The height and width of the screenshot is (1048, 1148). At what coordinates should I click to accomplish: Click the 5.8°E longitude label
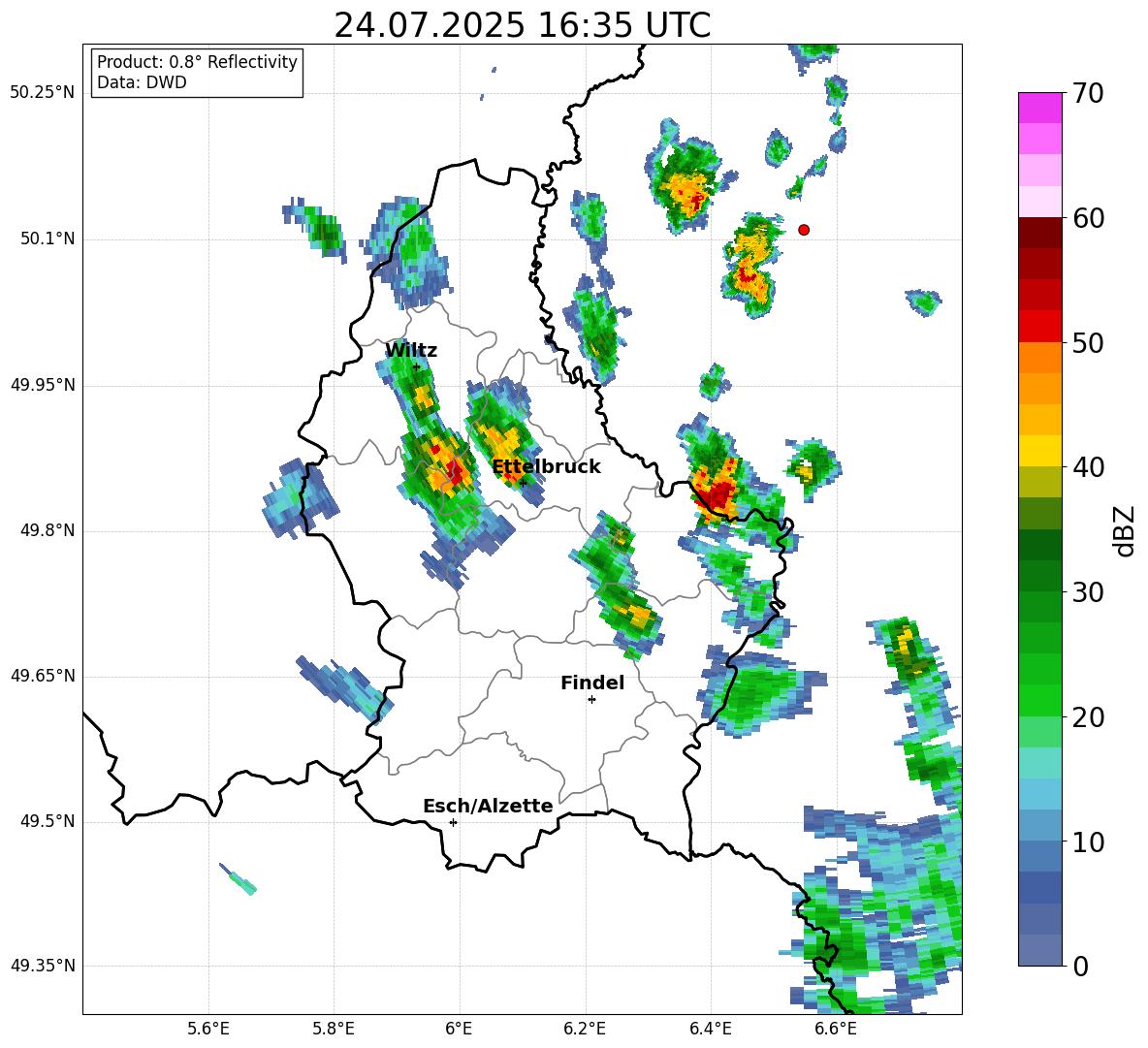(334, 1029)
